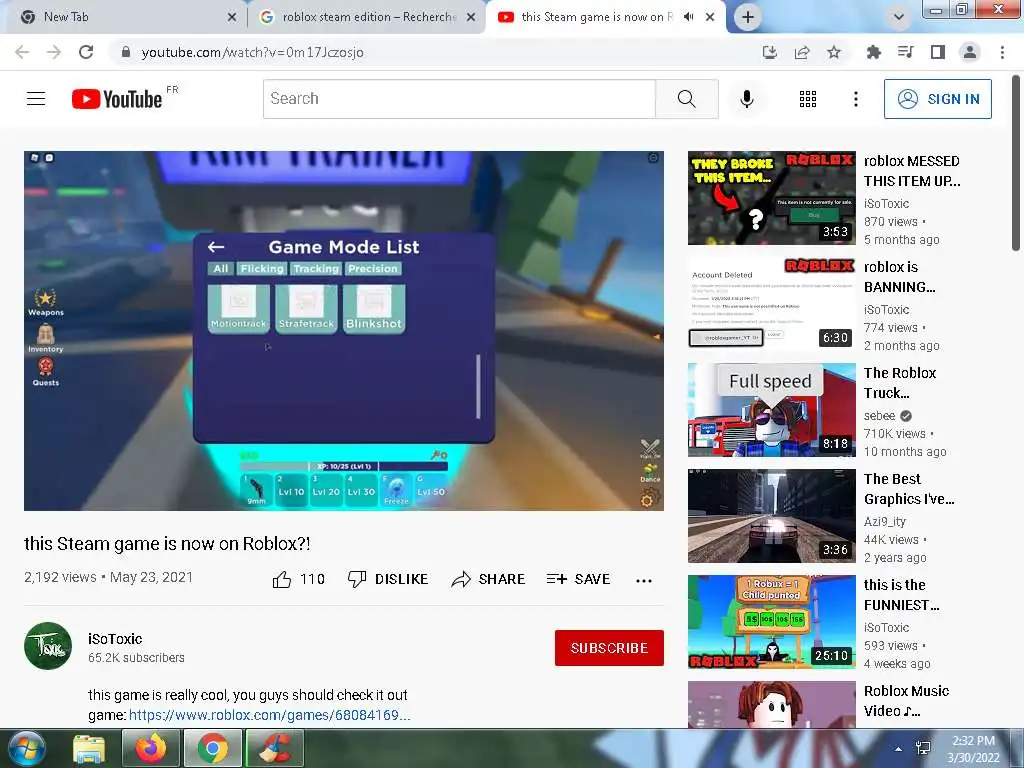The width and height of the screenshot is (1024, 768).
Task: Open CCleaner from taskbar
Action: pyautogui.click(x=275, y=748)
